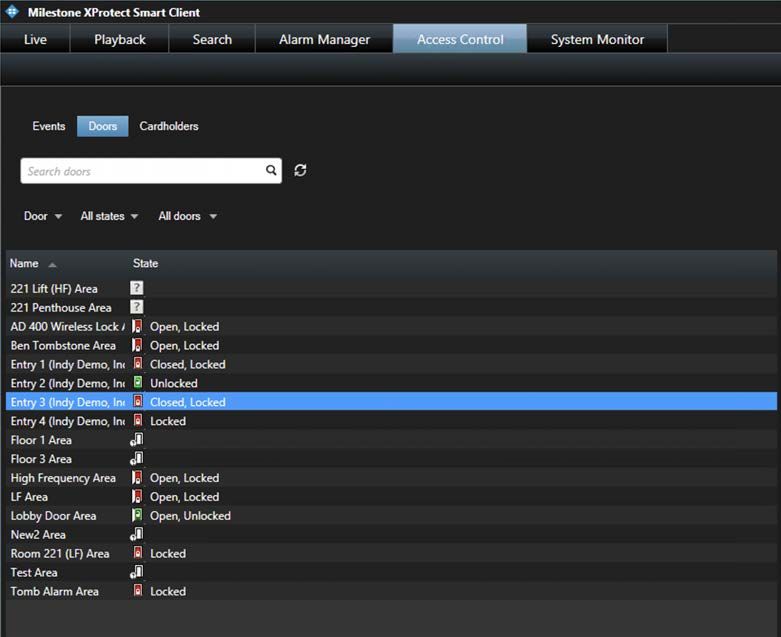This screenshot has width=781, height=637.
Task: Open the Alarm Manager tab
Action: [x=324, y=39]
